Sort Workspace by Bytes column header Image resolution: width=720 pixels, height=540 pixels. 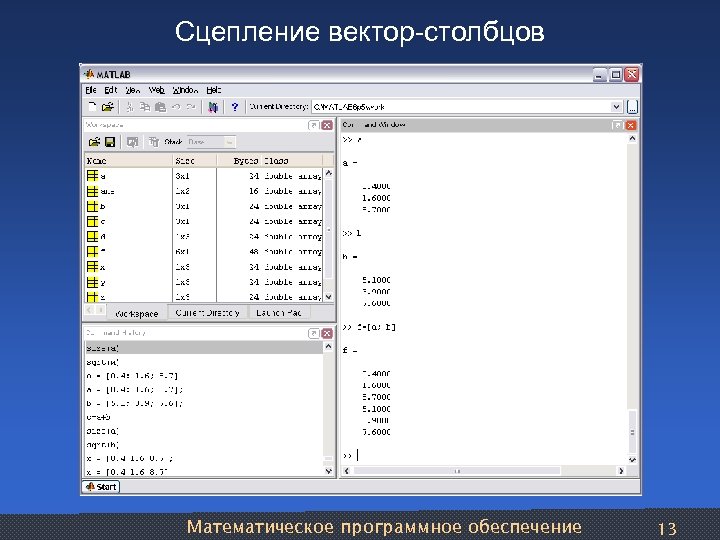(x=239, y=161)
